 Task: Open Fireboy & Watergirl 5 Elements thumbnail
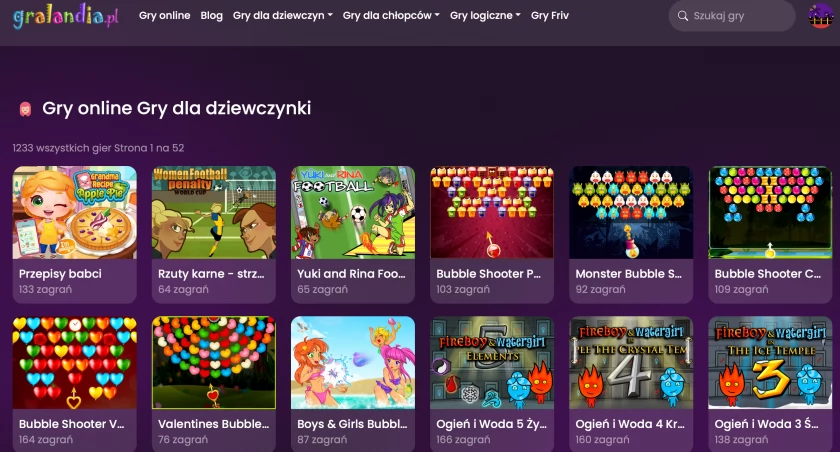[492, 363]
